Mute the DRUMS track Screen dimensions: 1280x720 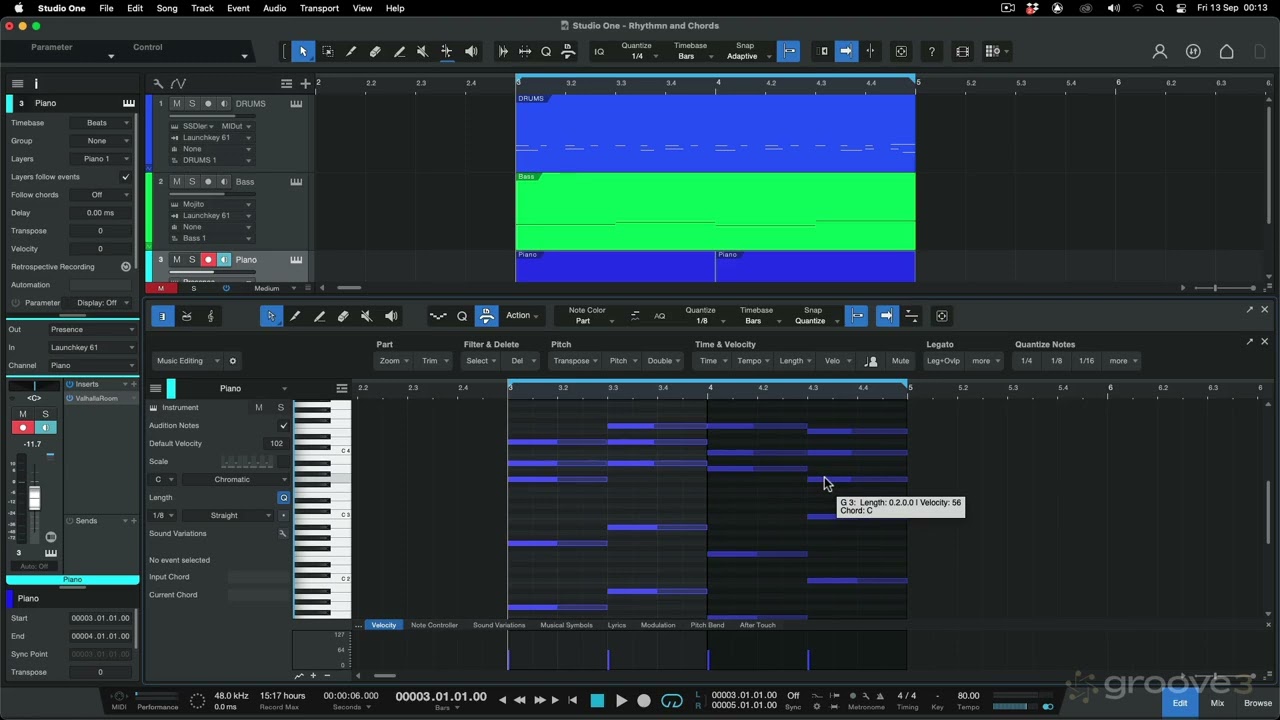(x=177, y=104)
